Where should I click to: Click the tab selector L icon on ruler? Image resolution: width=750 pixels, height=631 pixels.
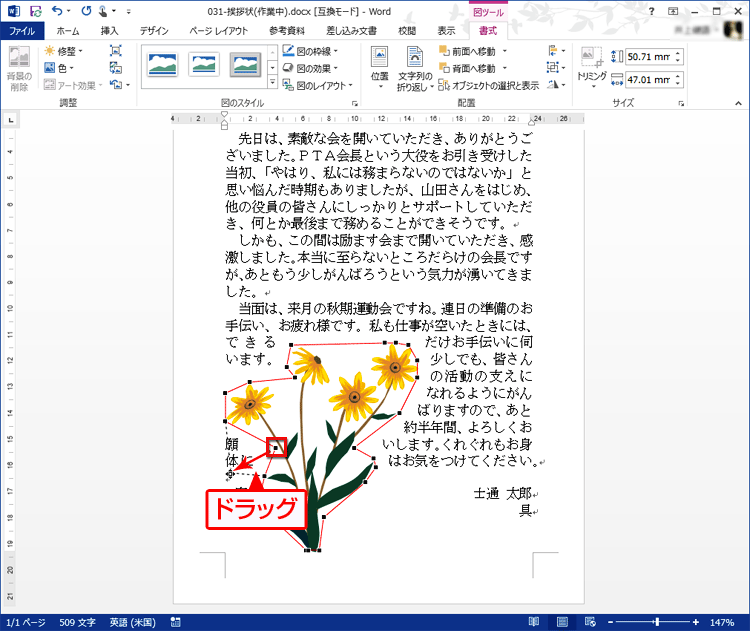point(11,119)
